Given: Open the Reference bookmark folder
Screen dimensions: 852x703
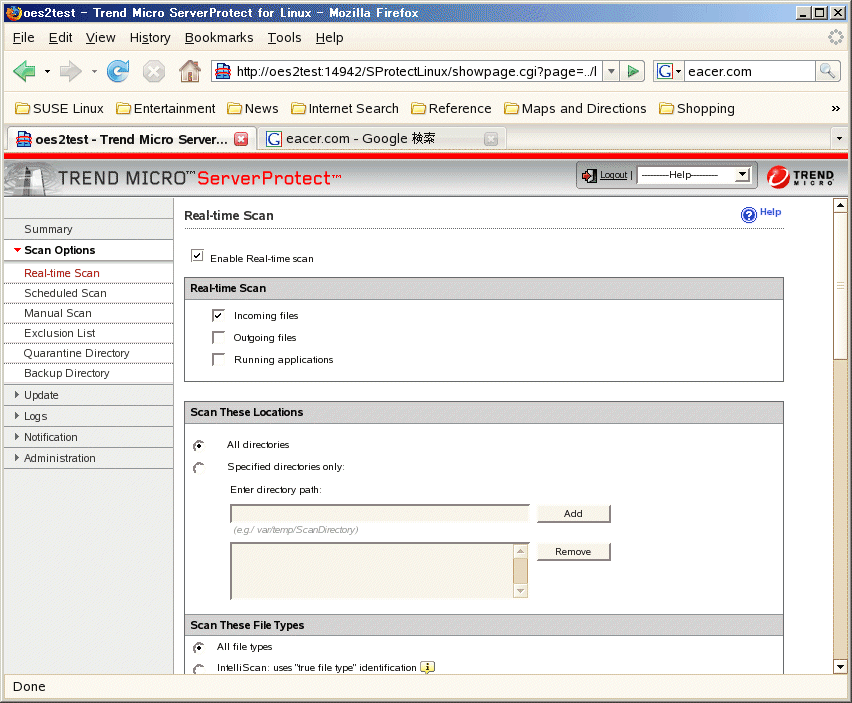Looking at the screenshot, I should pyautogui.click(x=451, y=109).
